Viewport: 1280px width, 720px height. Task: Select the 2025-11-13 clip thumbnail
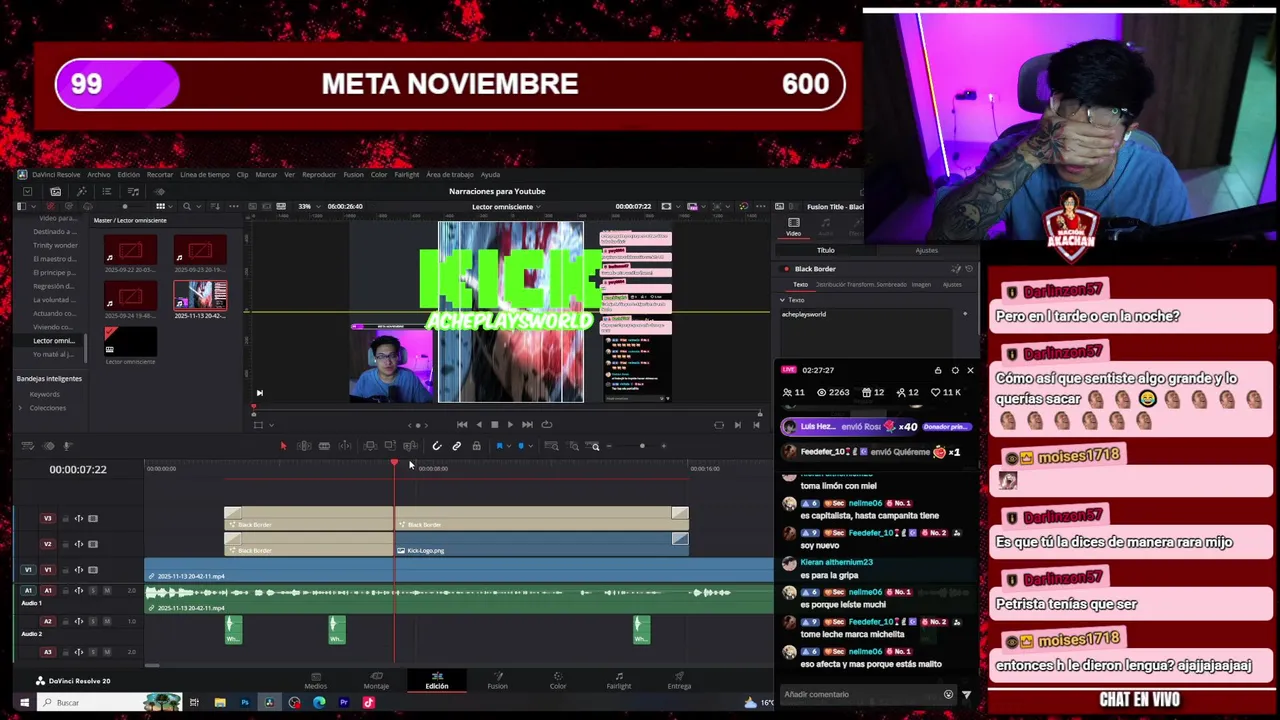[x=200, y=295]
